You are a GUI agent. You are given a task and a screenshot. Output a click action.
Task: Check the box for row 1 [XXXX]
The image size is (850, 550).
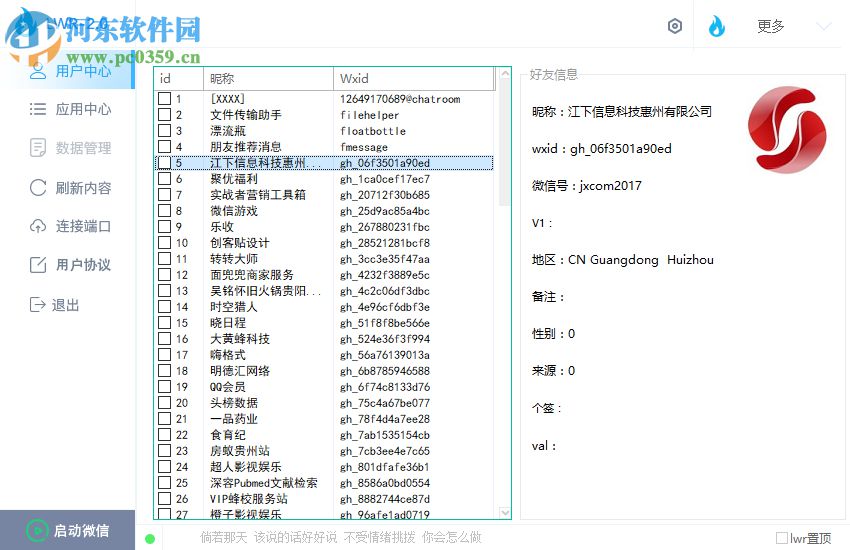click(x=164, y=99)
